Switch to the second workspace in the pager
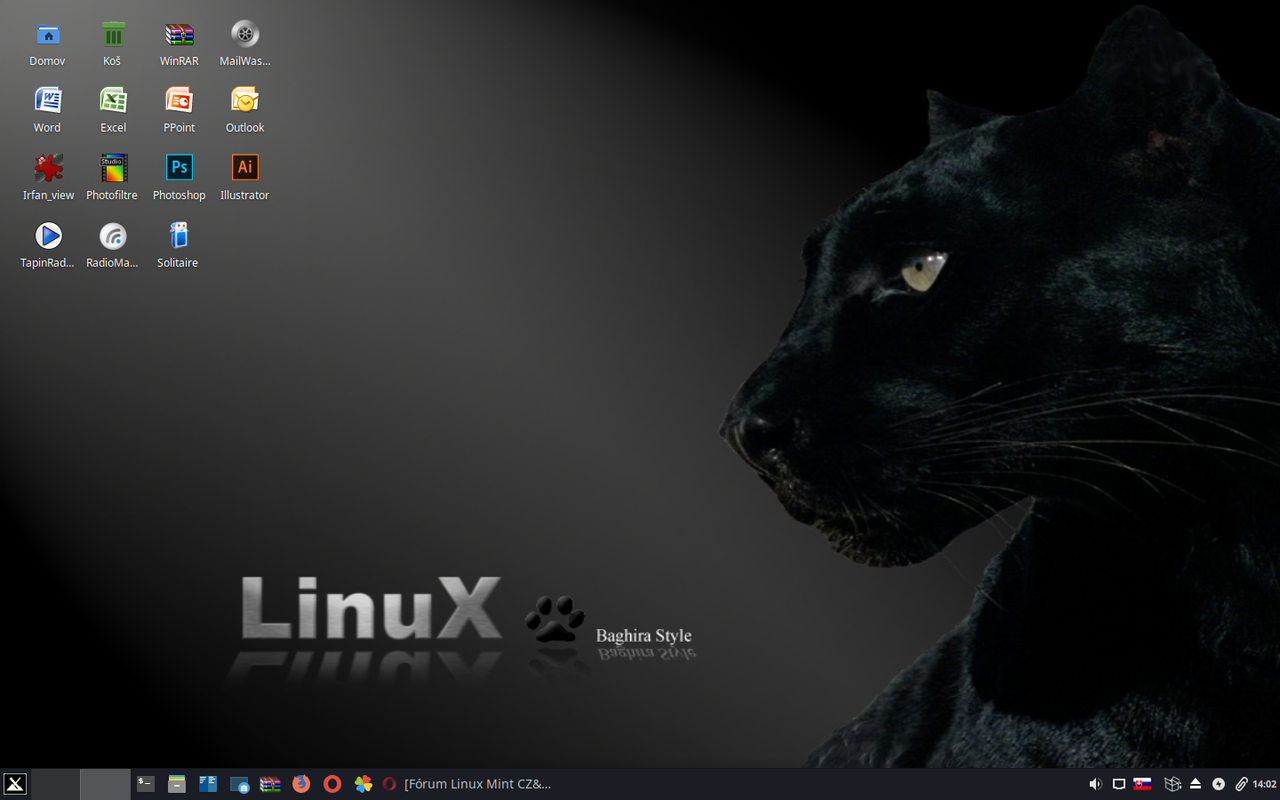This screenshot has width=1280, height=800. pos(105,784)
